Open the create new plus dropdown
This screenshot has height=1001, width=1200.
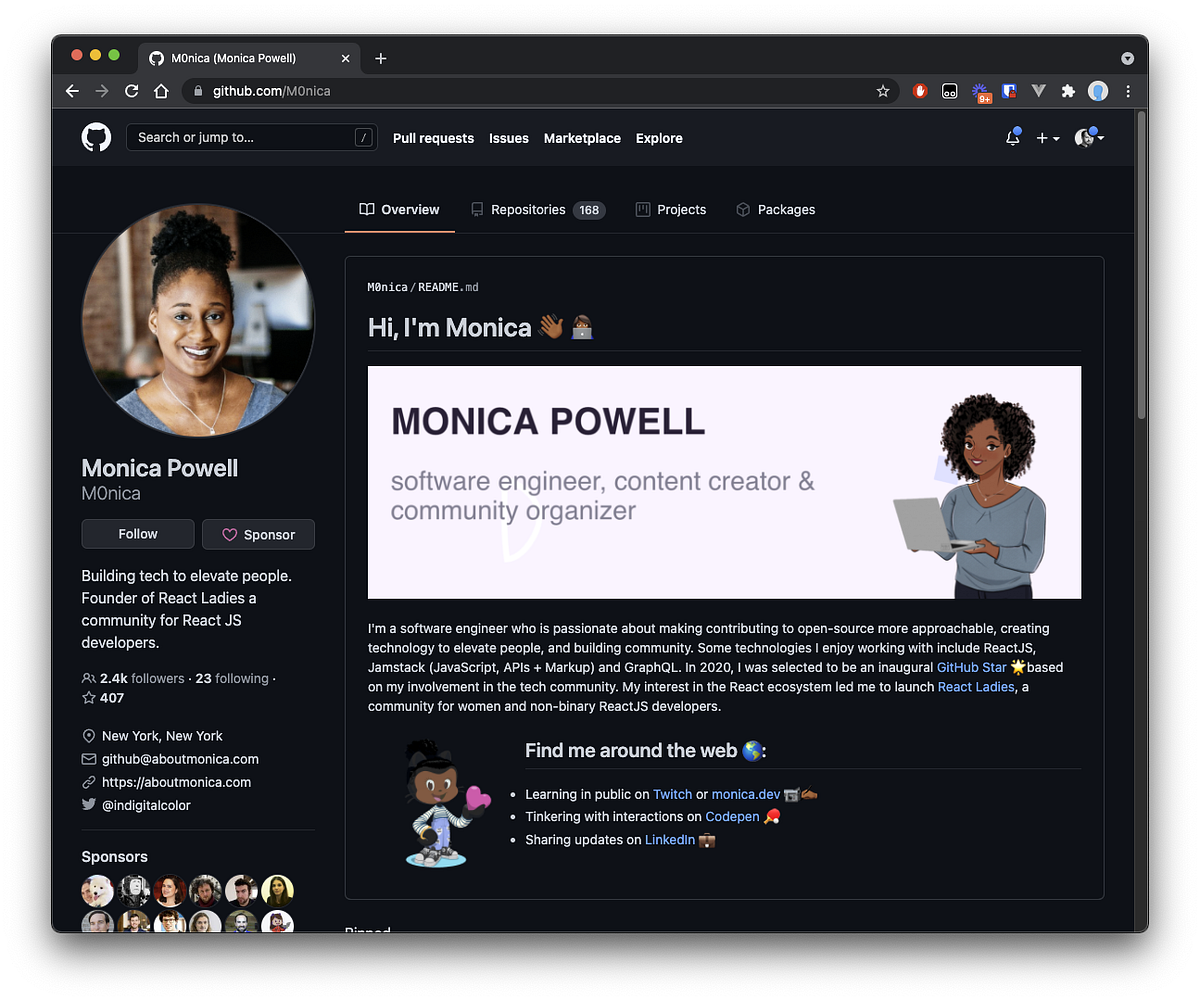(1048, 138)
